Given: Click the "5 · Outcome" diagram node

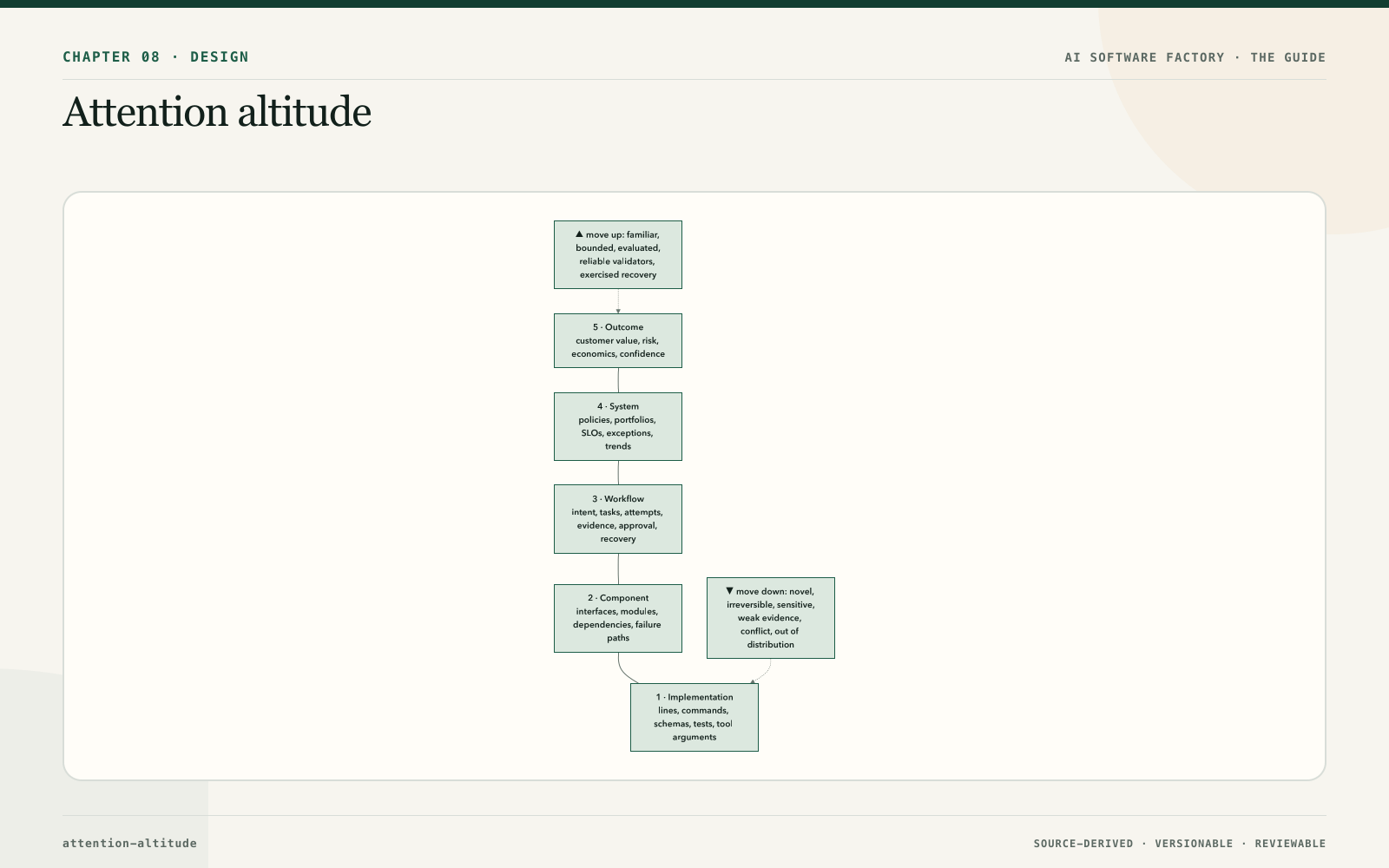Looking at the screenshot, I should click(618, 340).
